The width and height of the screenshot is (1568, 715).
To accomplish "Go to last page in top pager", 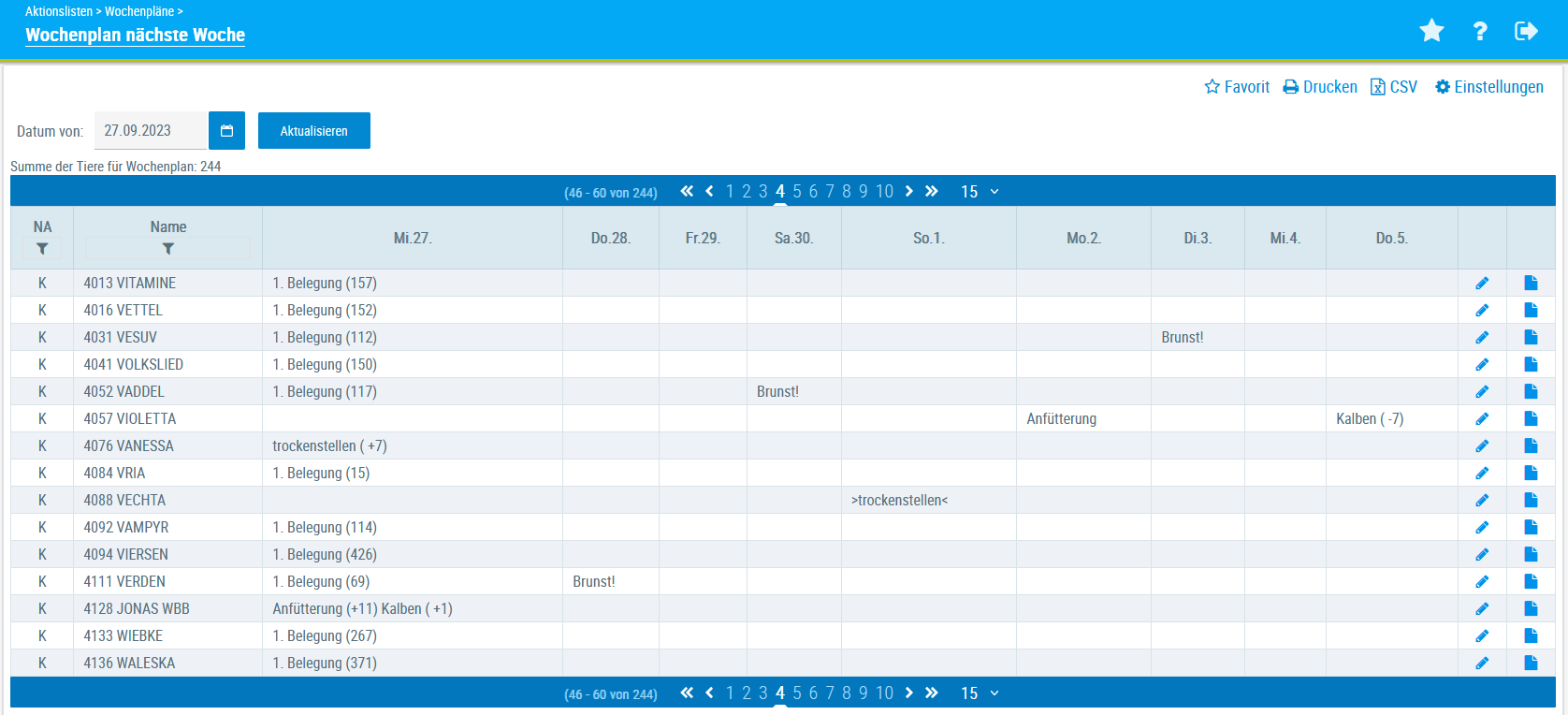I will tap(931, 191).
